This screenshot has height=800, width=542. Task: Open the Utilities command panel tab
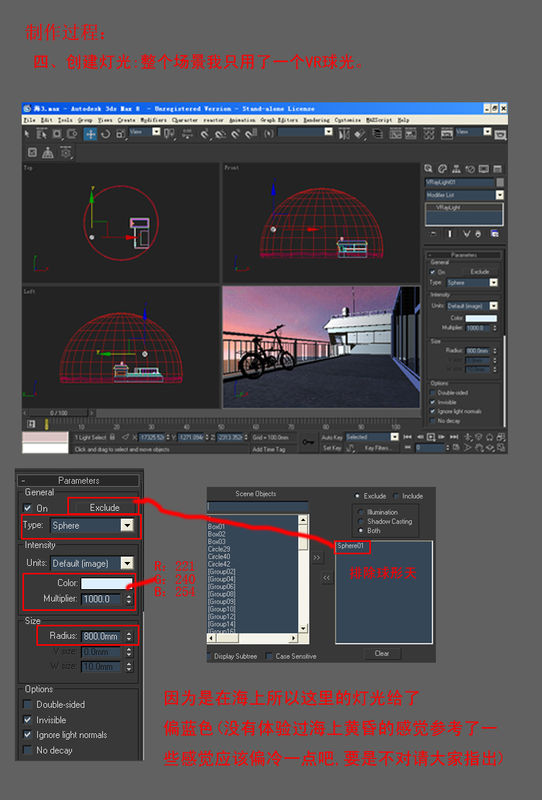coord(497,169)
